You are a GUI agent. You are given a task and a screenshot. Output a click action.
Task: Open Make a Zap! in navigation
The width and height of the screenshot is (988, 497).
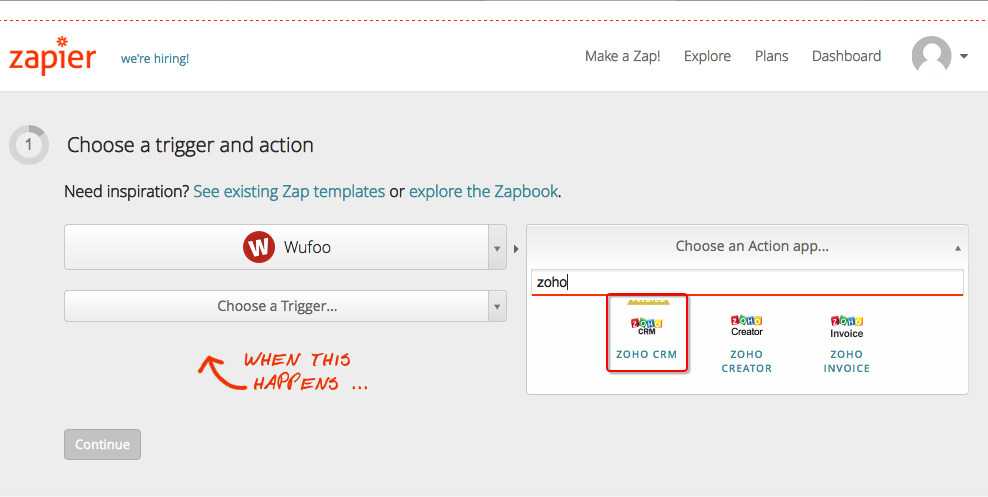(x=623, y=56)
